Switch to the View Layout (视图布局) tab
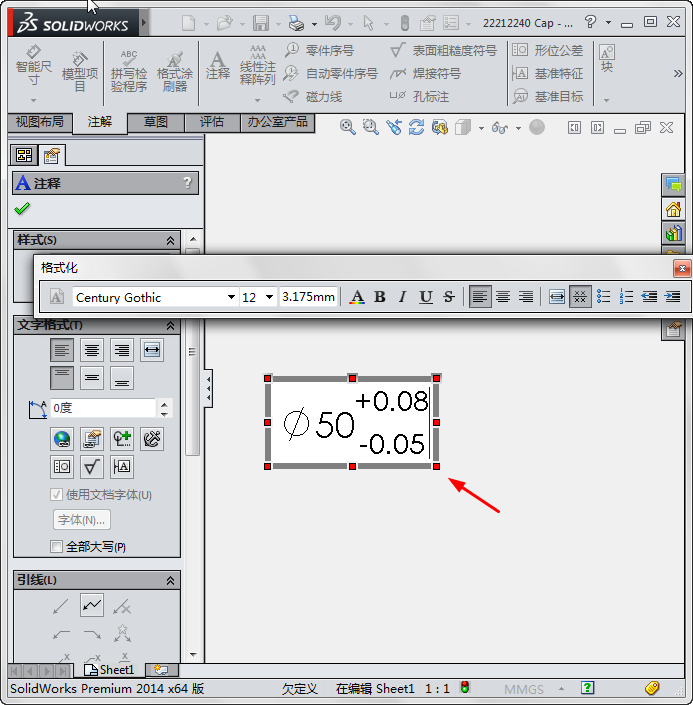Viewport: 693px width, 705px height. 40,122
